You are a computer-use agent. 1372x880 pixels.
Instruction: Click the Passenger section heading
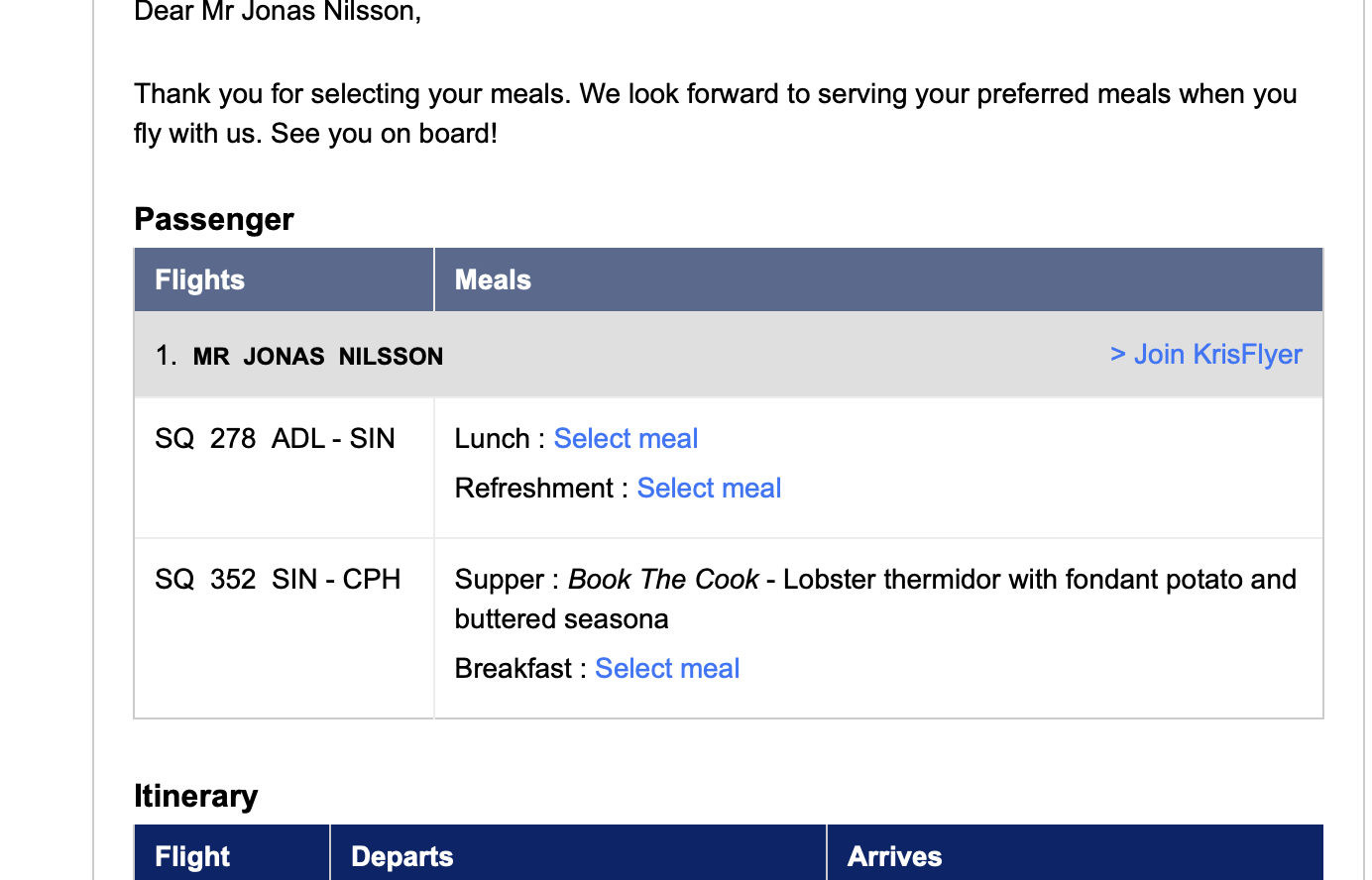[214, 219]
